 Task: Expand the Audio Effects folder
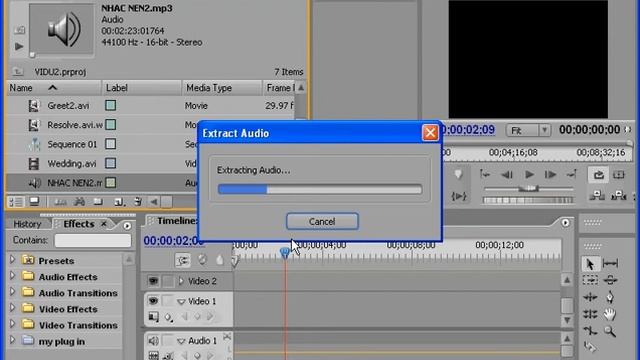[x=12, y=276]
